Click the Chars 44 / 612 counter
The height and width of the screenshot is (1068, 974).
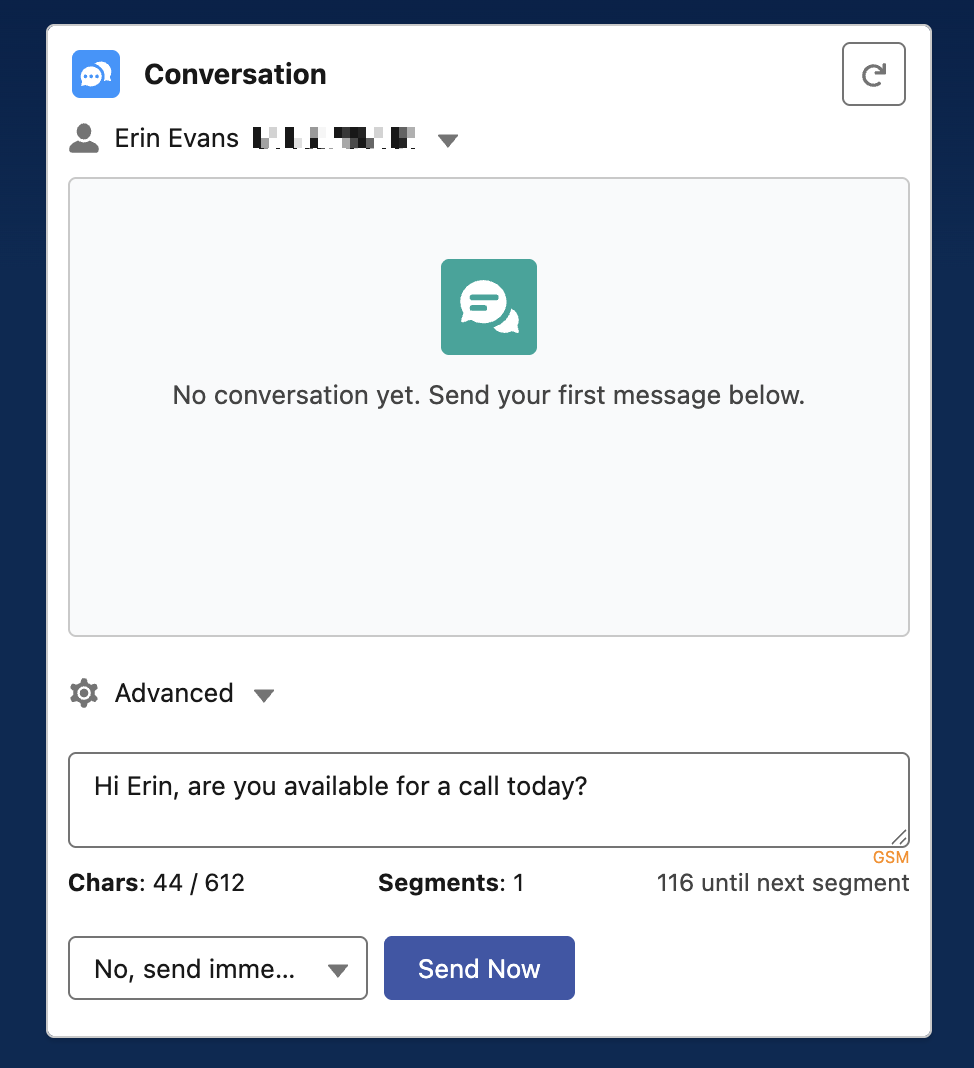[156, 883]
